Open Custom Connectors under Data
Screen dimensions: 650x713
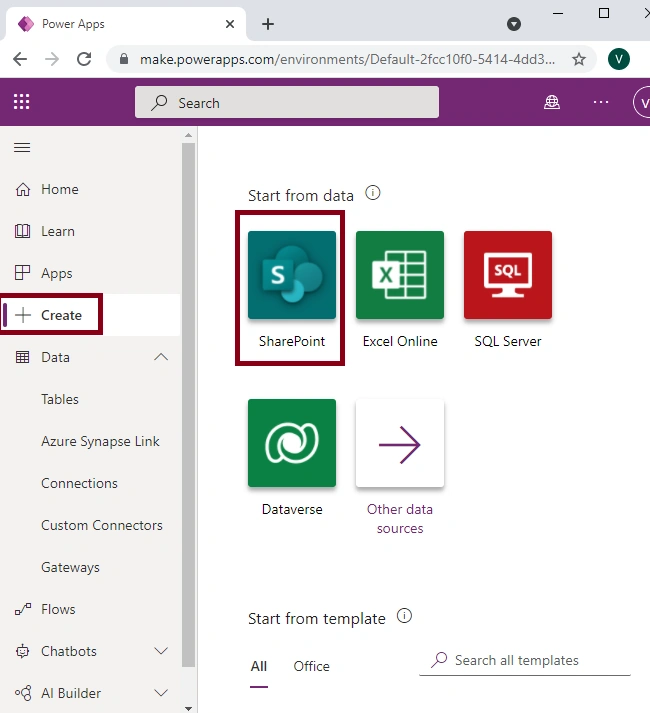tap(102, 525)
